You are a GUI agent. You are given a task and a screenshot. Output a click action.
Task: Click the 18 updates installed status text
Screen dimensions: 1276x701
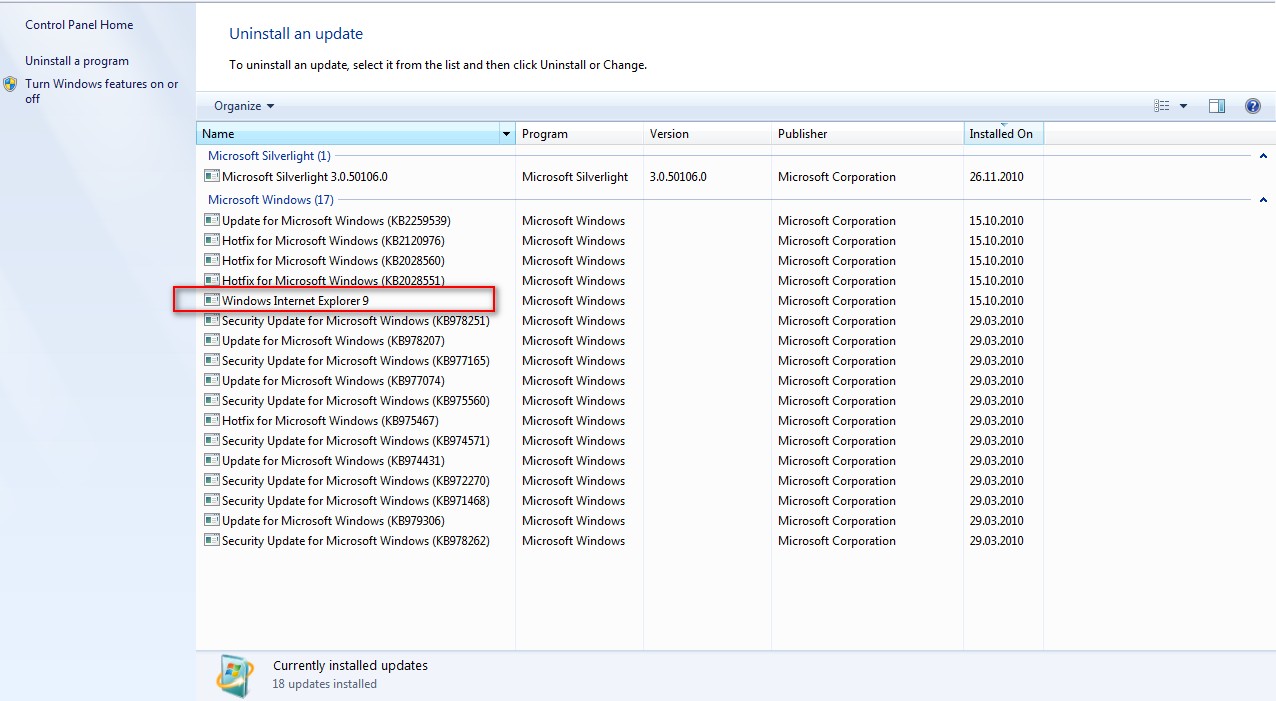[x=324, y=684]
